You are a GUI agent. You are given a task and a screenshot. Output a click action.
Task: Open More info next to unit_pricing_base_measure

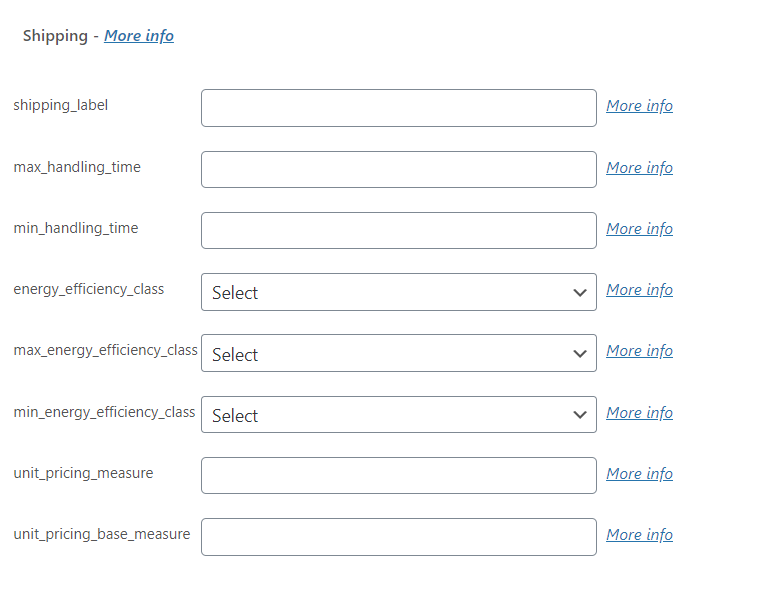pos(639,535)
